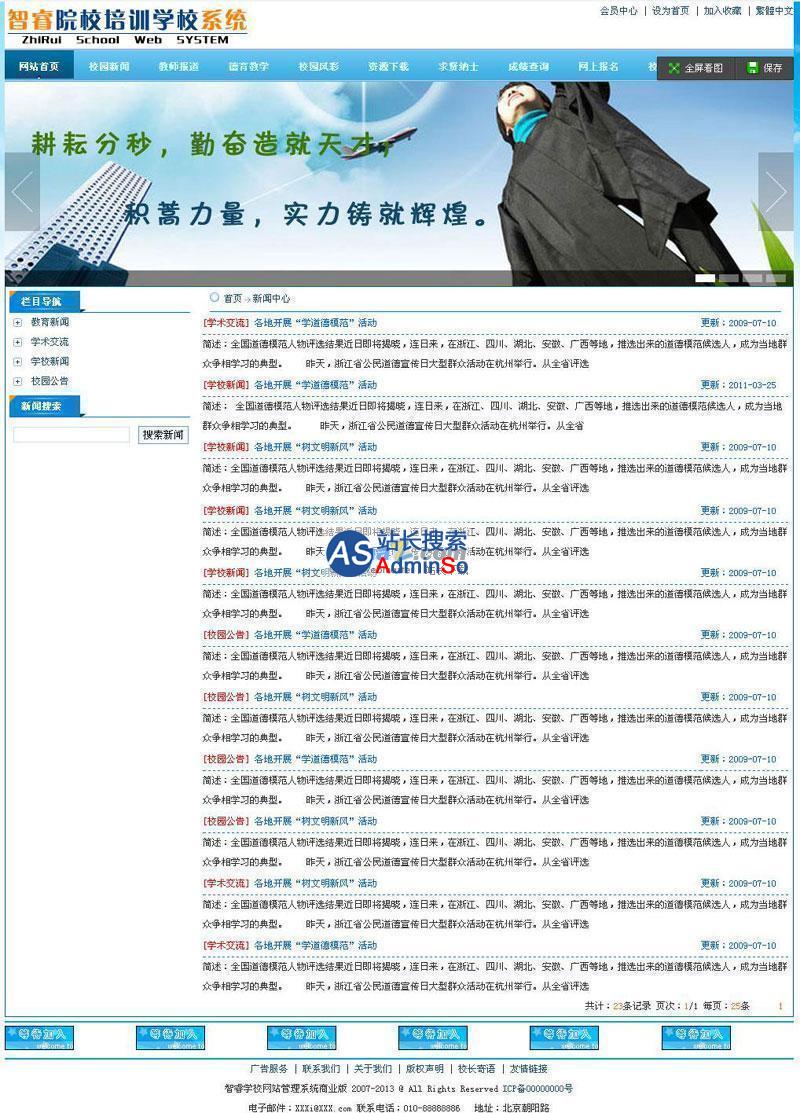Select the 德育教学 navigation item
Viewport: 800px width, 1113px height.
pos(248,67)
